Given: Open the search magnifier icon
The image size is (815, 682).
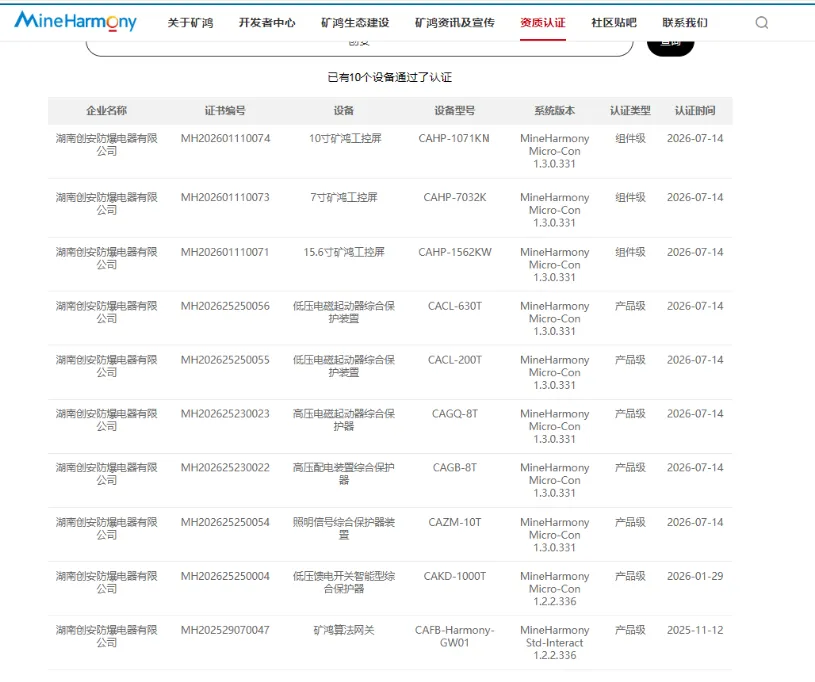Looking at the screenshot, I should [x=761, y=22].
